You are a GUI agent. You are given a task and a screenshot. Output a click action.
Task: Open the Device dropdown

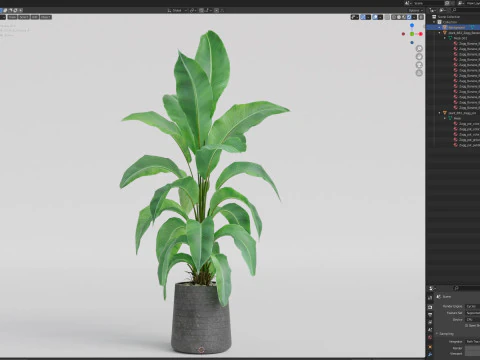(473, 320)
